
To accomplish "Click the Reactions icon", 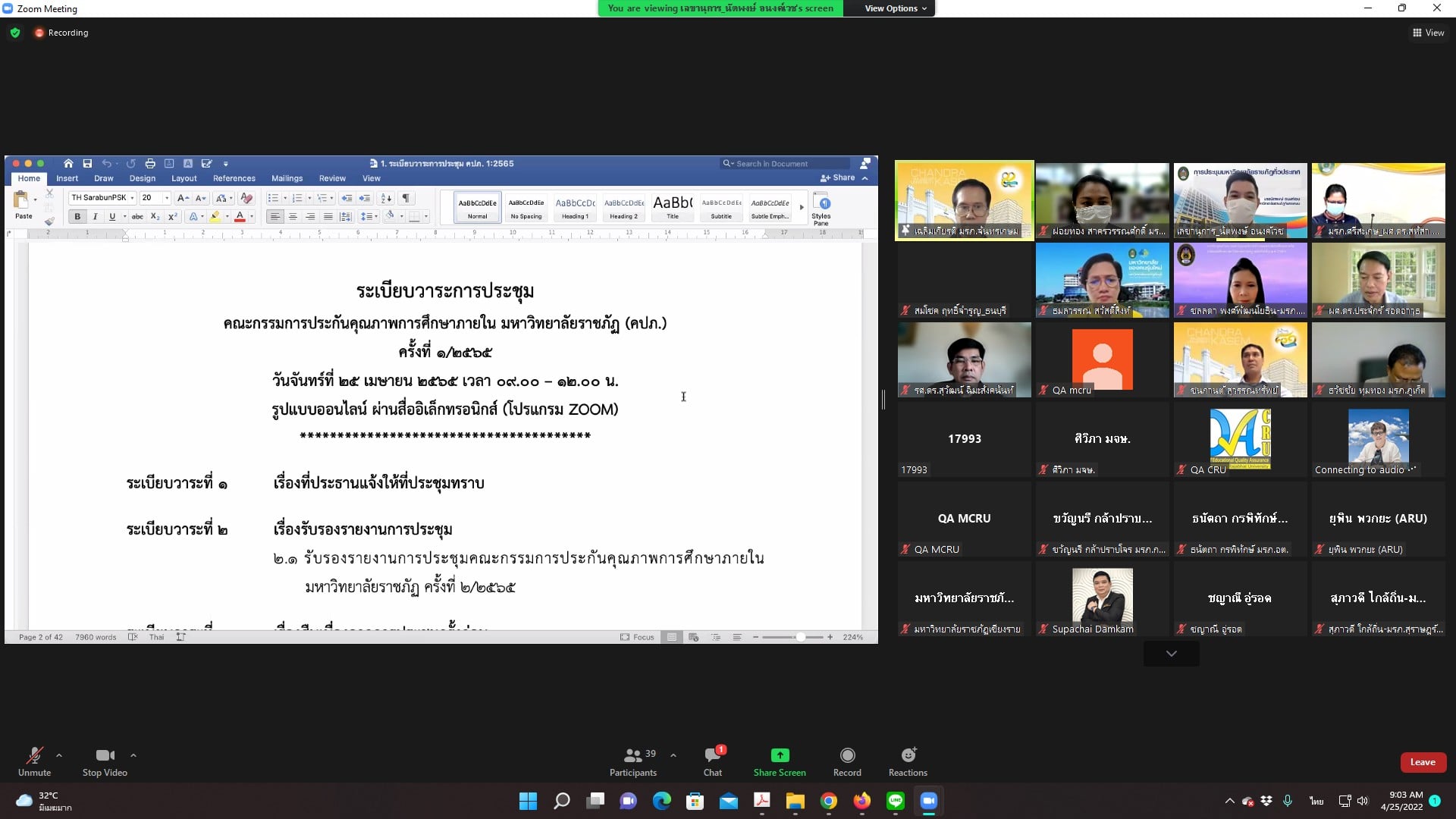I will (908, 755).
